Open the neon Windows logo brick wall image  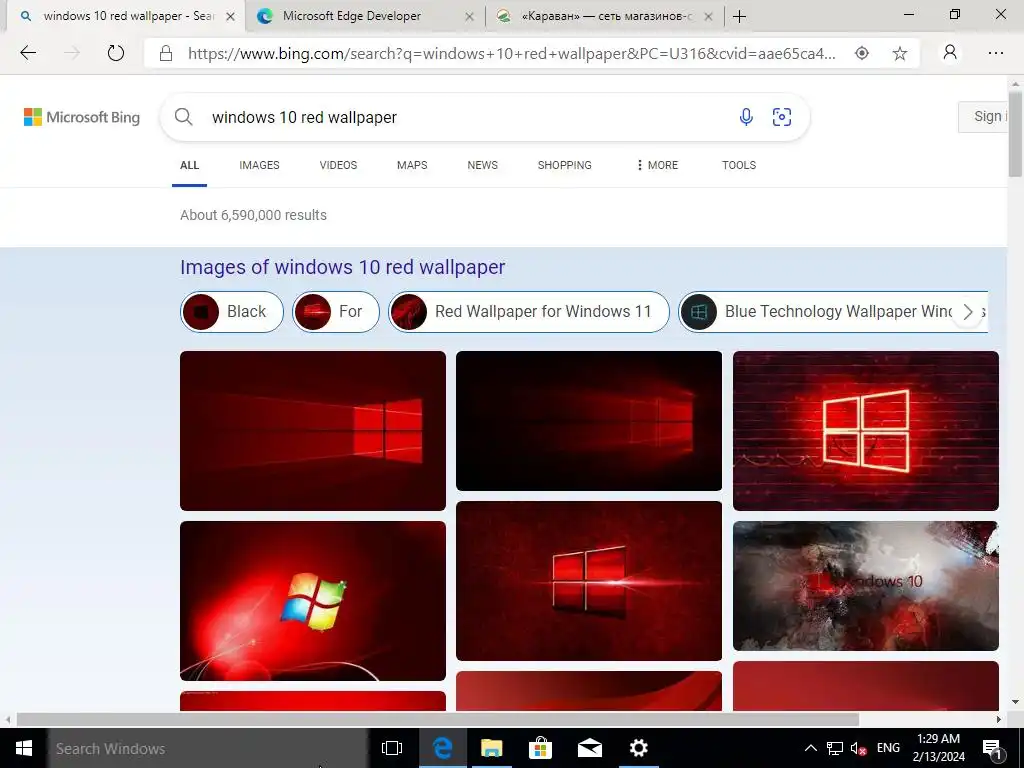point(865,431)
